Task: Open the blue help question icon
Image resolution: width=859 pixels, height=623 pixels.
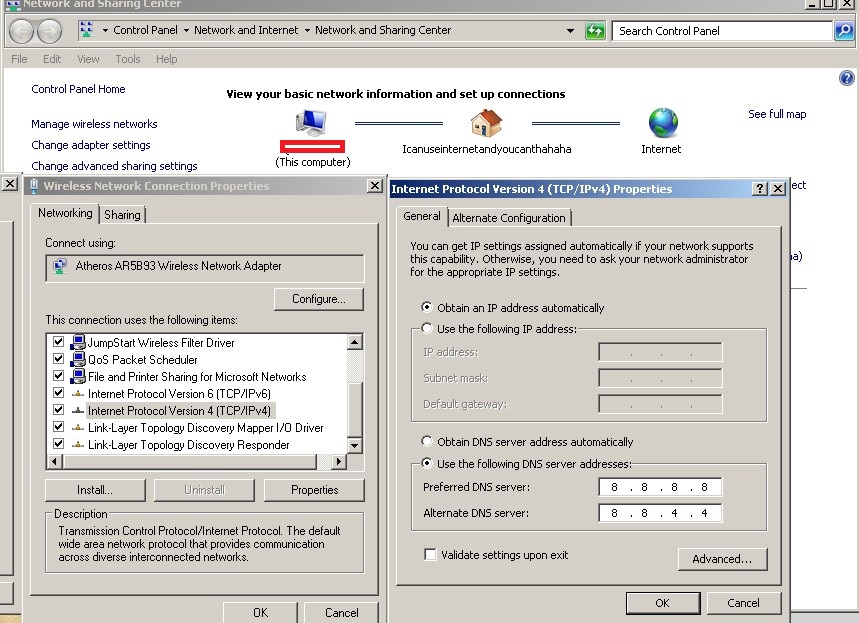Action: pyautogui.click(x=848, y=78)
